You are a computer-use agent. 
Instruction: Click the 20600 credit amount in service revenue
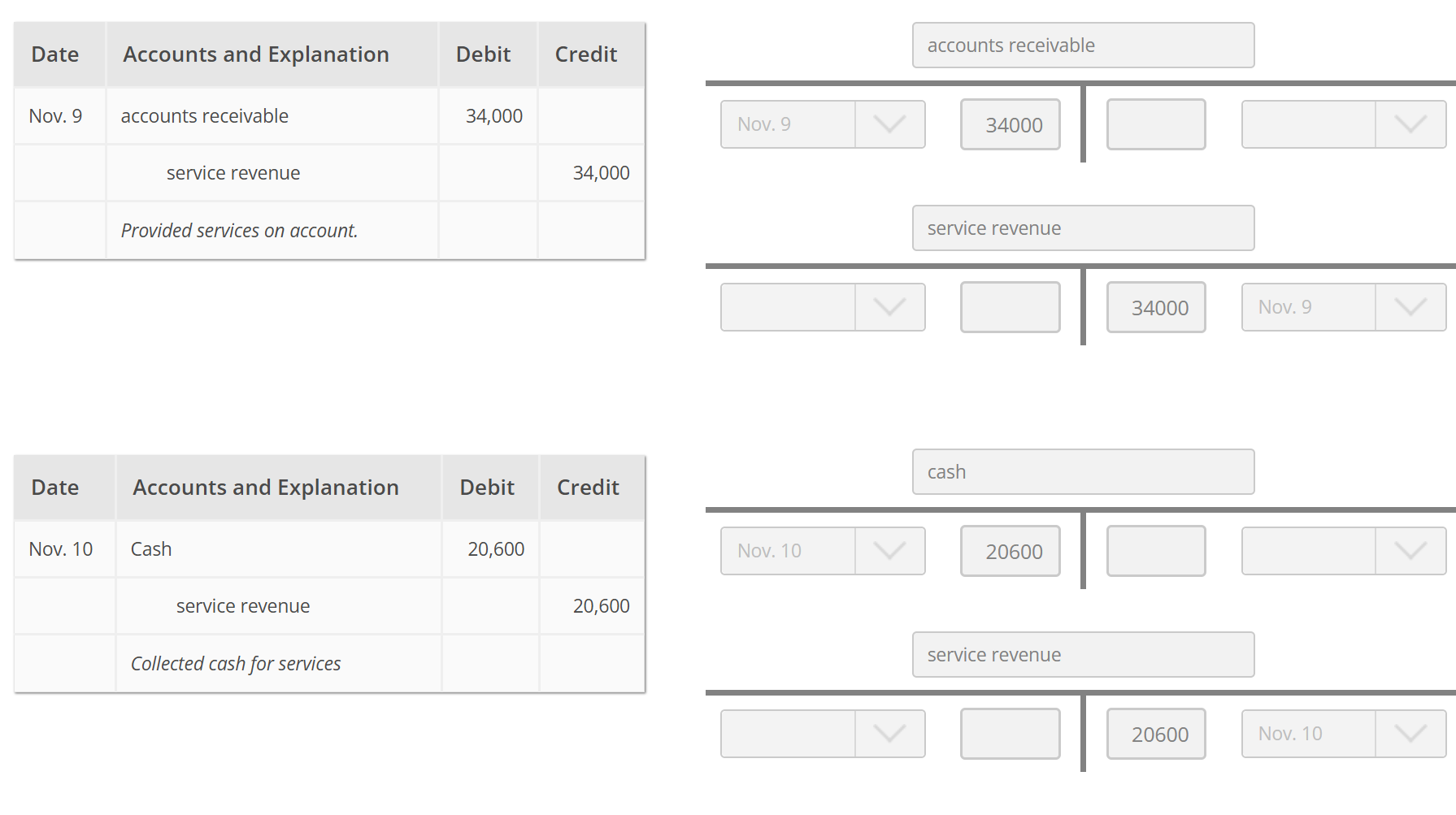[1156, 734]
